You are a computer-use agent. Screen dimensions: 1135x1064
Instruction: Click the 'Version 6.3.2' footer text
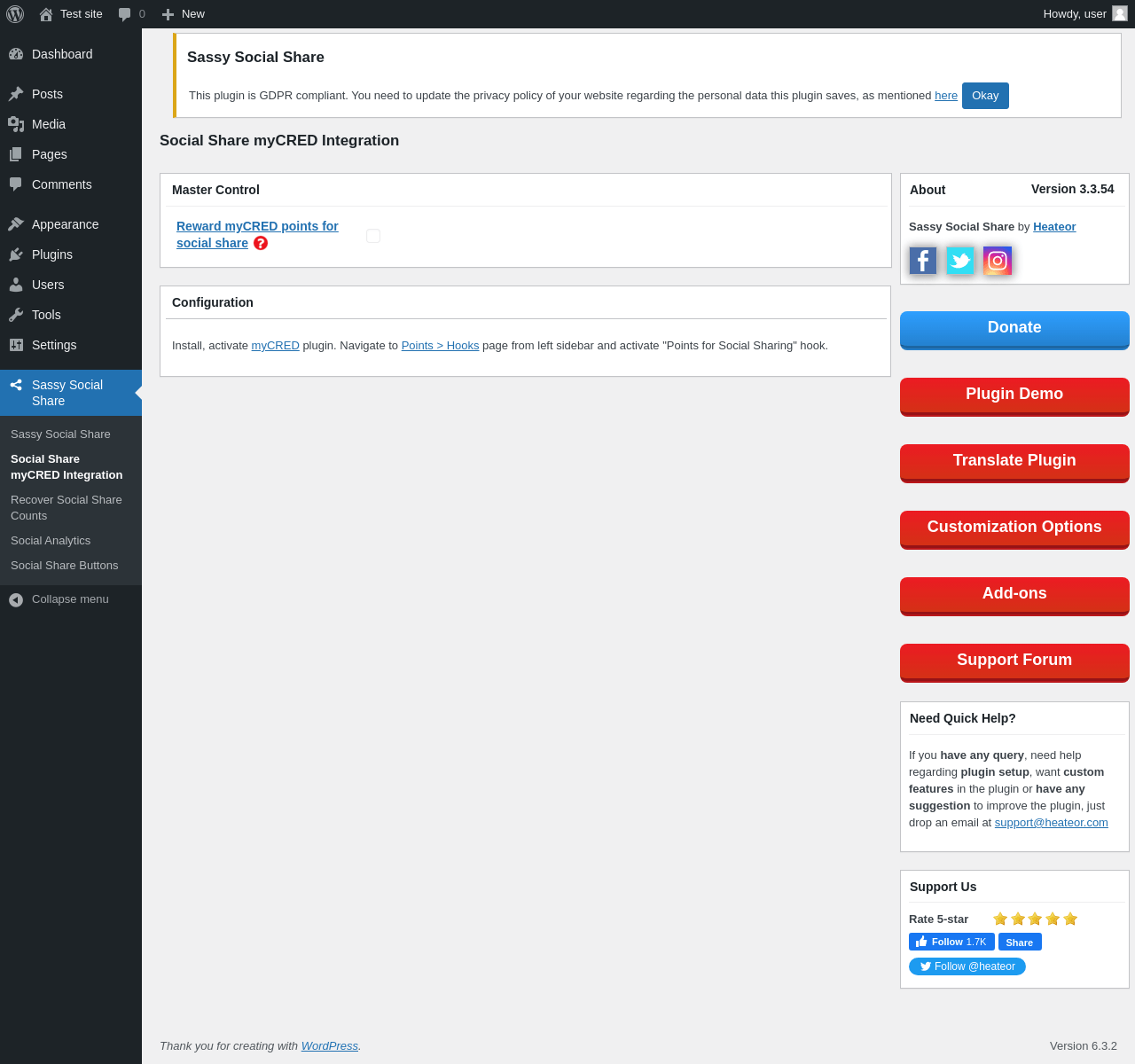tap(1084, 1046)
